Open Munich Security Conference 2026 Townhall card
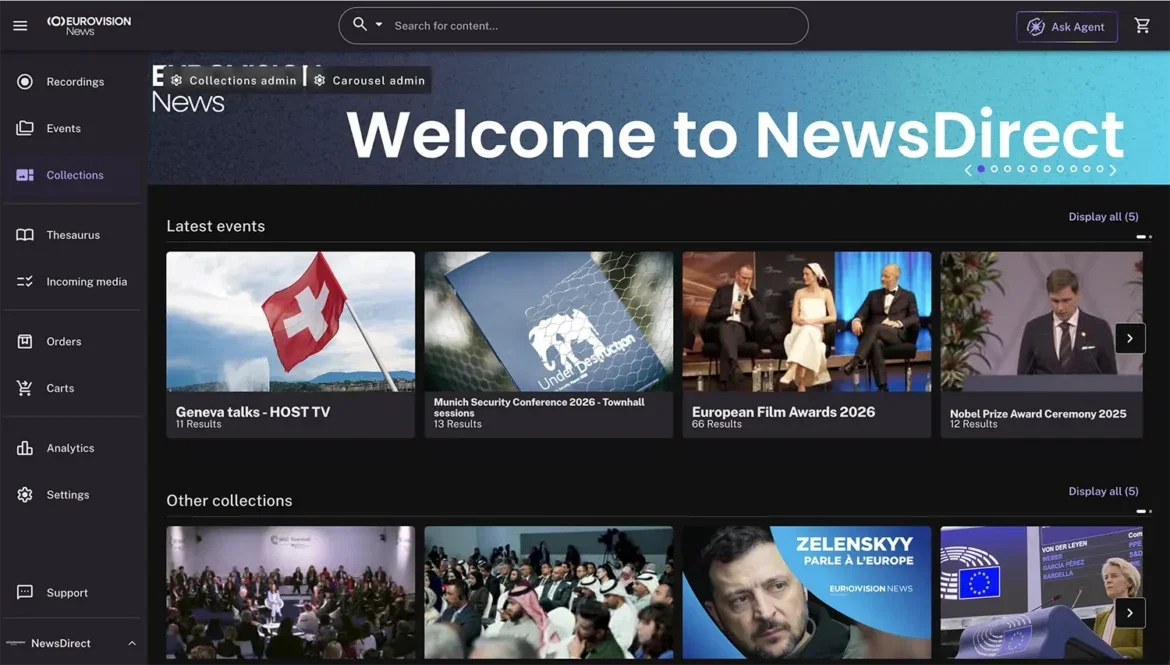Viewport: 1170px width, 665px height. (x=548, y=344)
